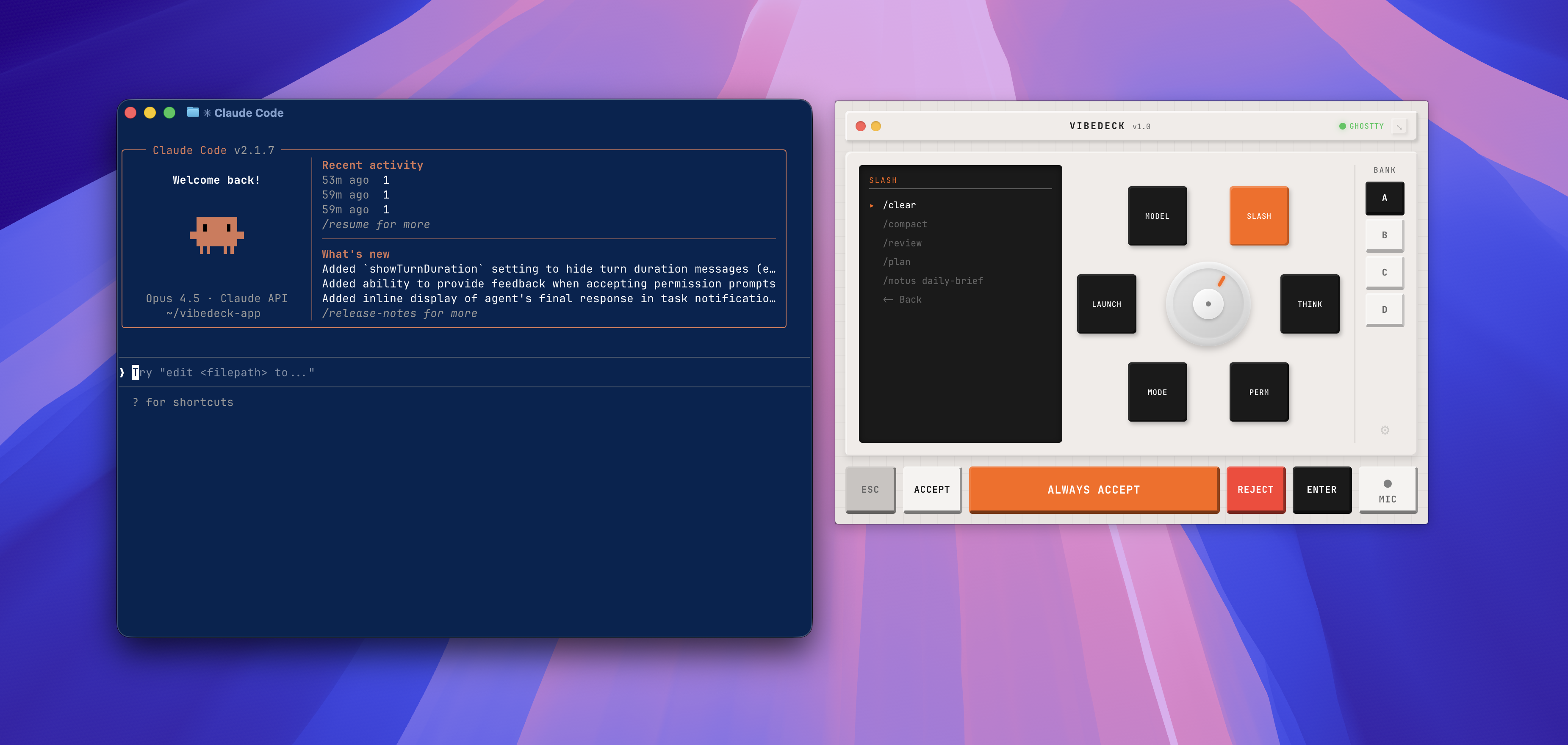Image resolution: width=1568 pixels, height=745 pixels.
Task: Adjust the central rotary knob
Action: tap(1208, 304)
